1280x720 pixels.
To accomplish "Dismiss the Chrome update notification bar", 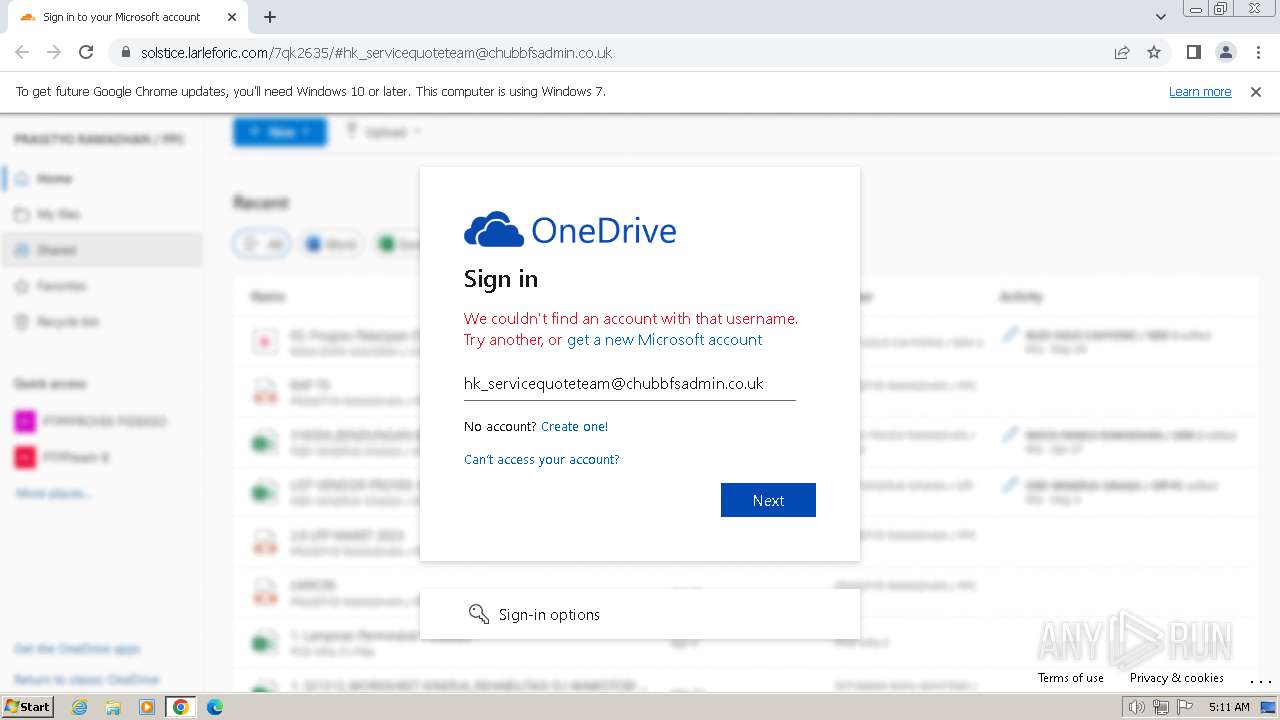I will click(x=1256, y=92).
